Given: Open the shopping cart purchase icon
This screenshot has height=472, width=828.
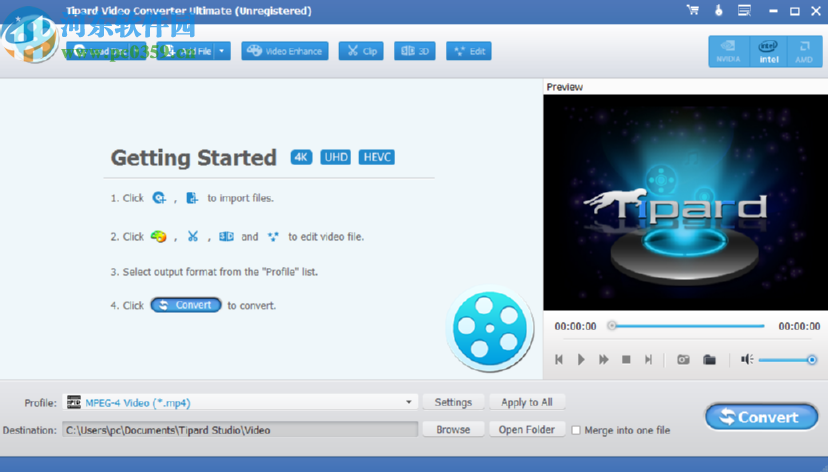Looking at the screenshot, I should (693, 10).
